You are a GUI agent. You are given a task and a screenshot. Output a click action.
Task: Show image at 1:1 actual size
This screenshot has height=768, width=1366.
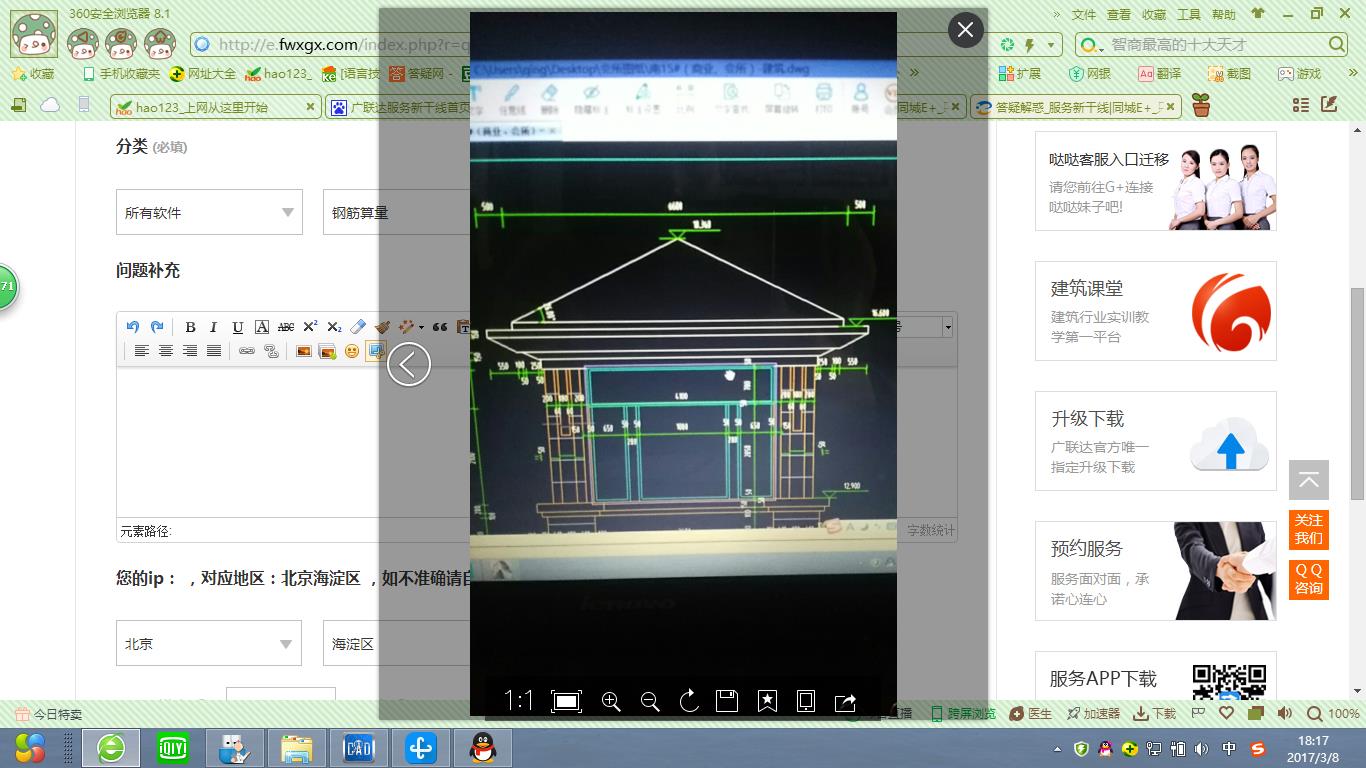tap(519, 701)
